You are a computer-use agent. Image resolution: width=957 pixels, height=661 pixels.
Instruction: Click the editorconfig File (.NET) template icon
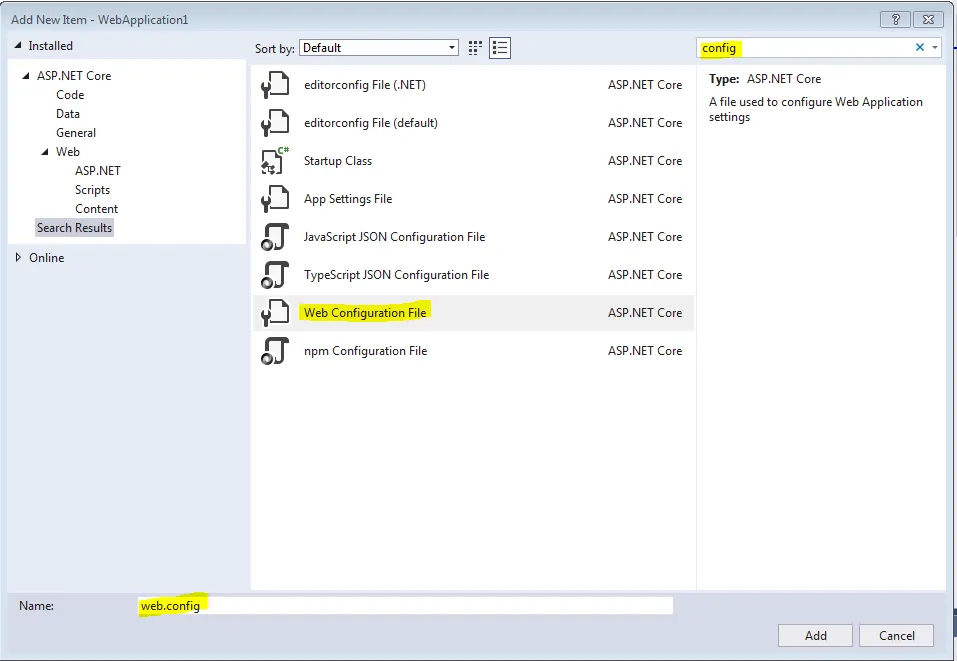tap(275, 85)
